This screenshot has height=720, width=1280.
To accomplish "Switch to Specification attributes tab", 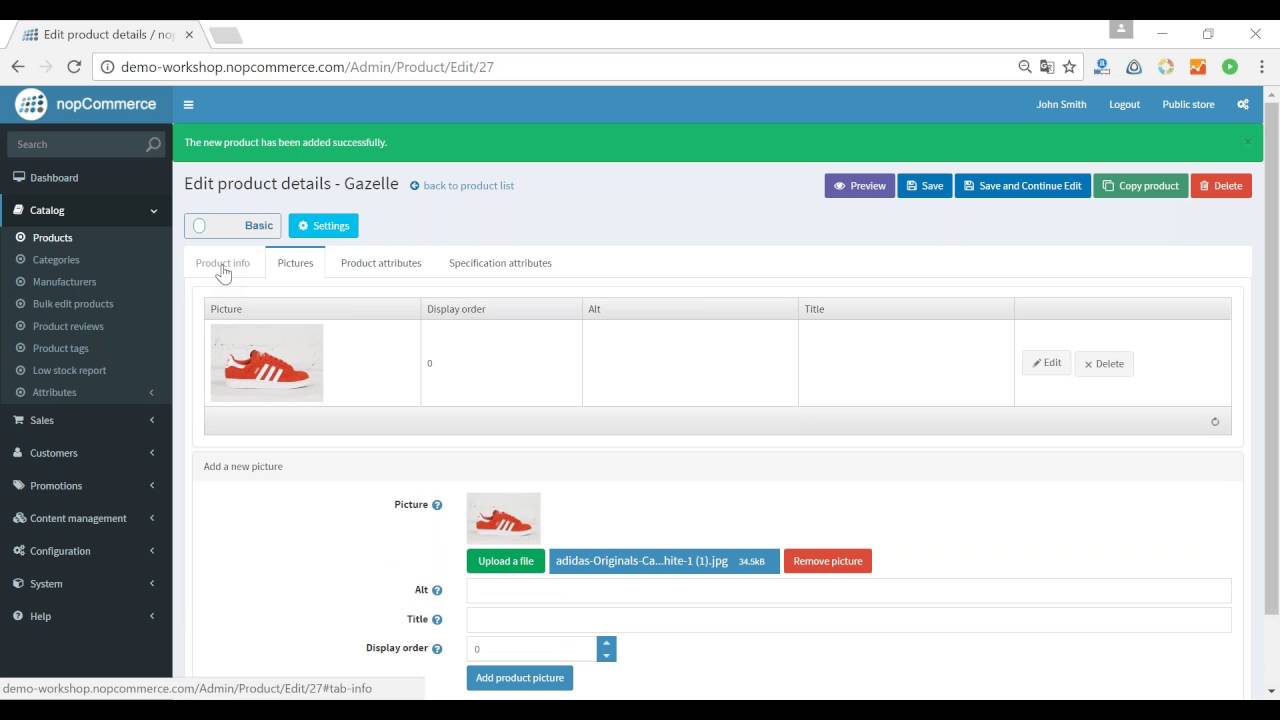I will [x=500, y=263].
